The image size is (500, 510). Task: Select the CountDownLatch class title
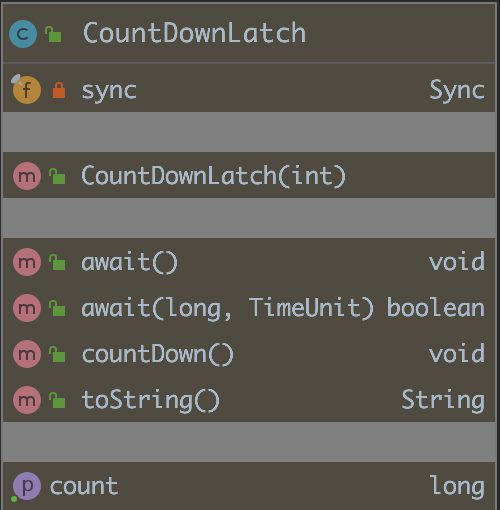tap(194, 33)
